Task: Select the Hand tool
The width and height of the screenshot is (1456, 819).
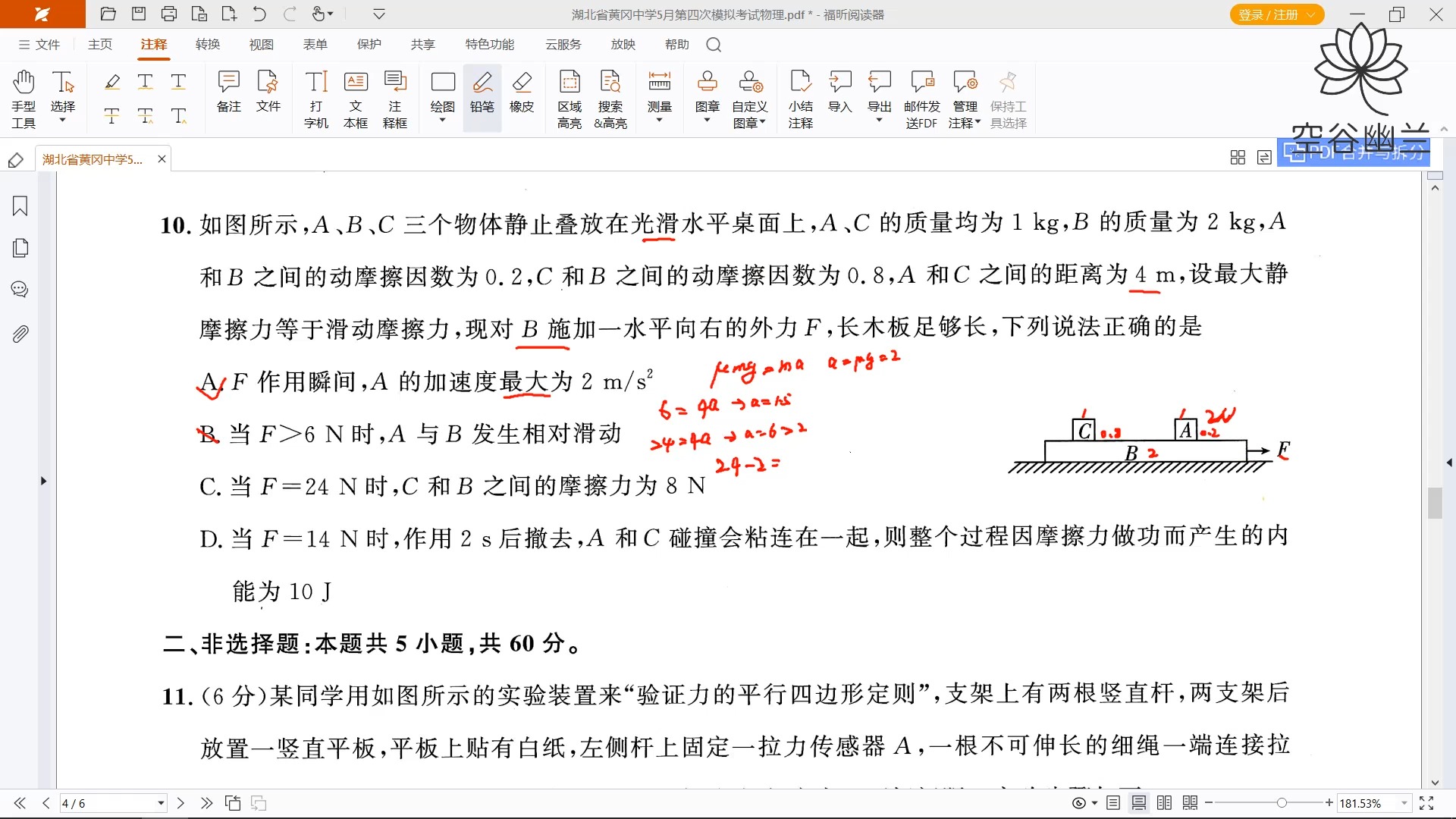Action: tap(24, 99)
